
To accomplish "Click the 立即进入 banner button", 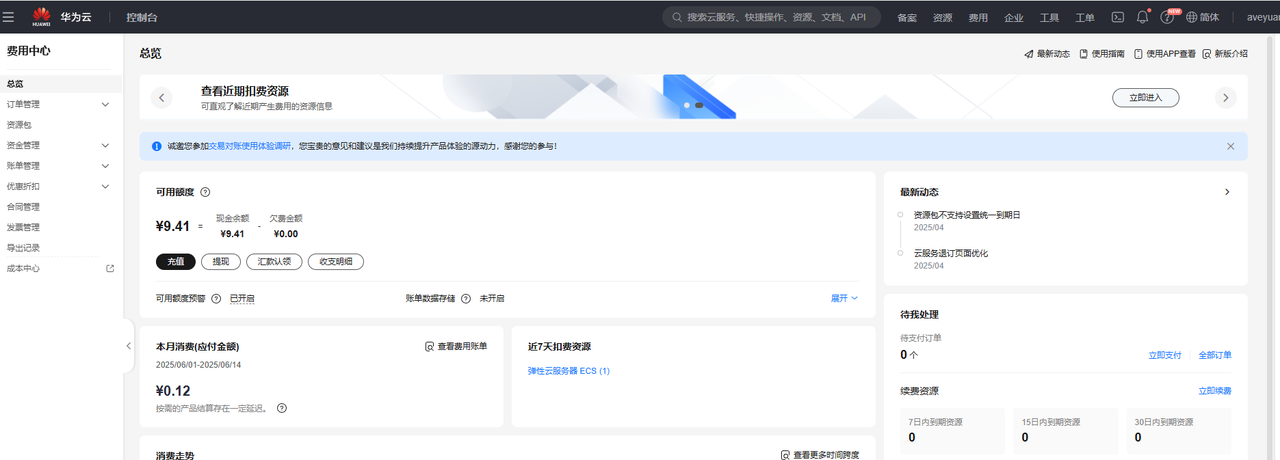I will (1146, 97).
